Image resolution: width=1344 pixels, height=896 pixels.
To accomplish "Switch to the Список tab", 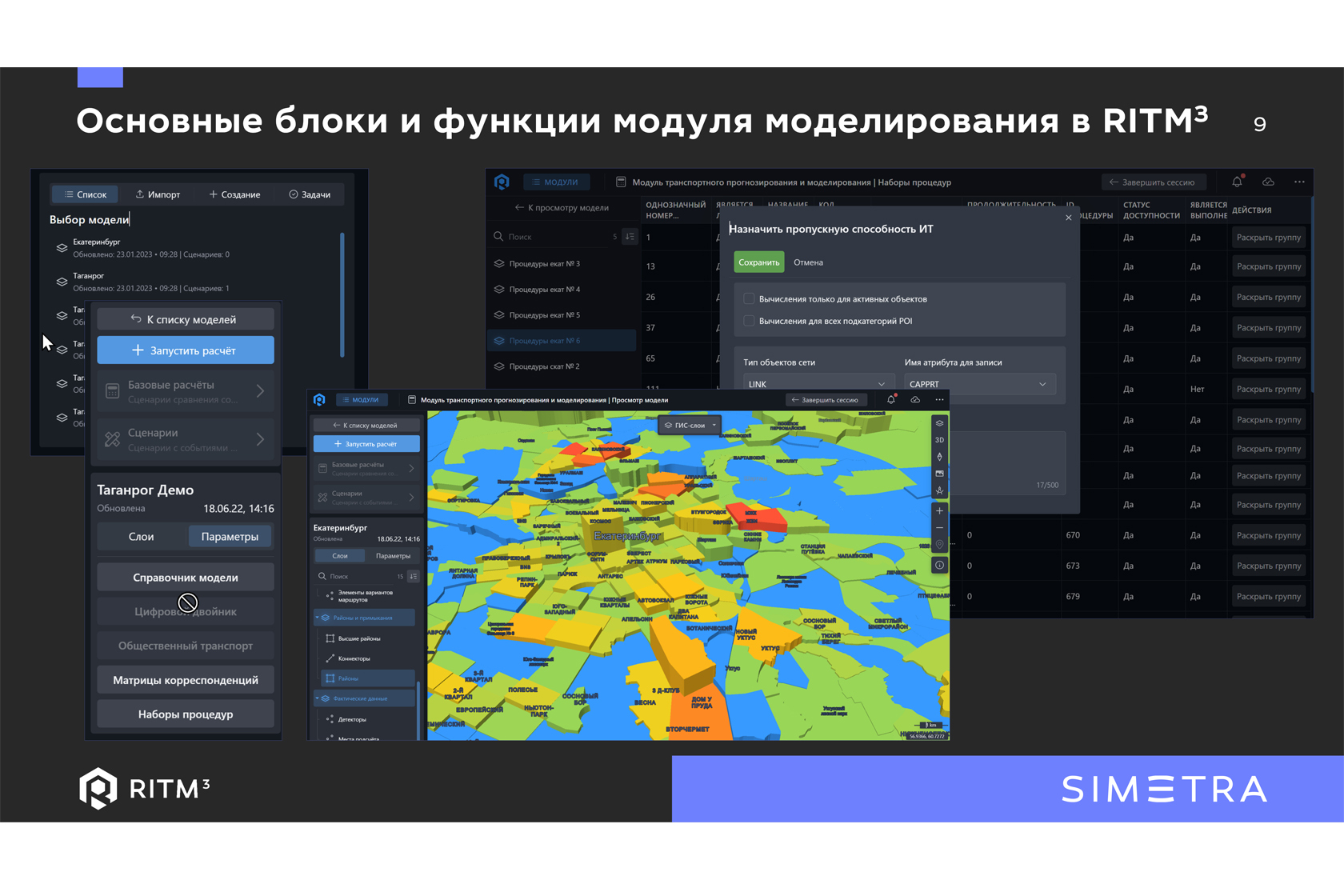I will [x=86, y=194].
